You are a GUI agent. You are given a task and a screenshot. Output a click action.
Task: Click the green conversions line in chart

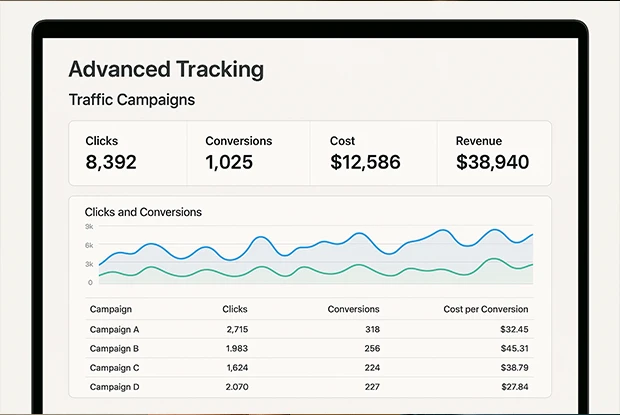tap(260, 268)
